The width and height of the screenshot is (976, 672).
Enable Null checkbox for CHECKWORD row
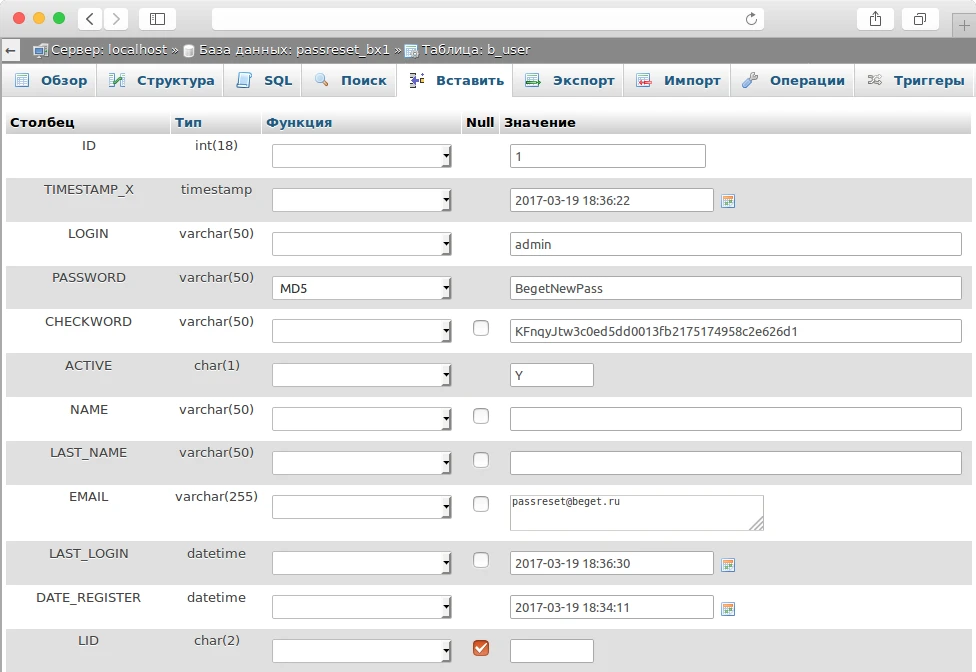(481, 328)
